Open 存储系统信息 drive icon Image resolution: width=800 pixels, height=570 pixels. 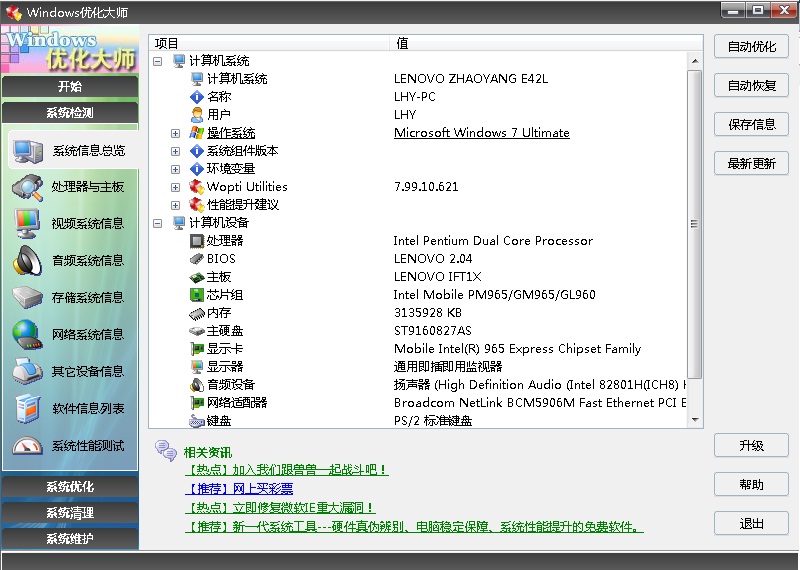pos(28,298)
